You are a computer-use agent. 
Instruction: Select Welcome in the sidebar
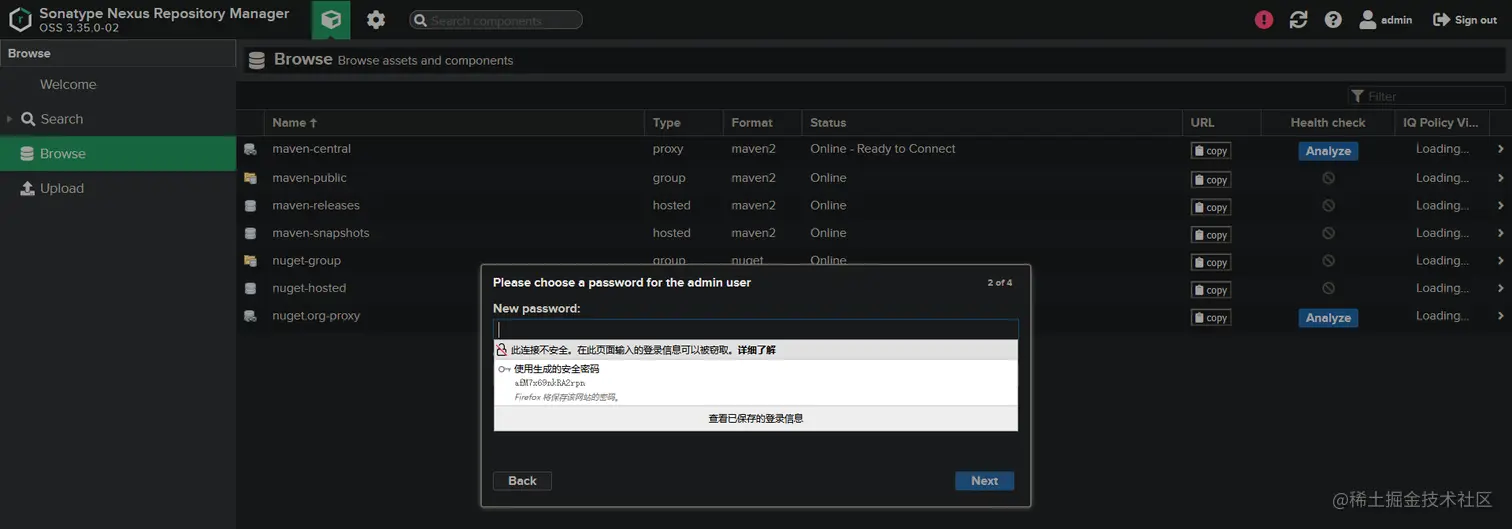click(x=68, y=85)
